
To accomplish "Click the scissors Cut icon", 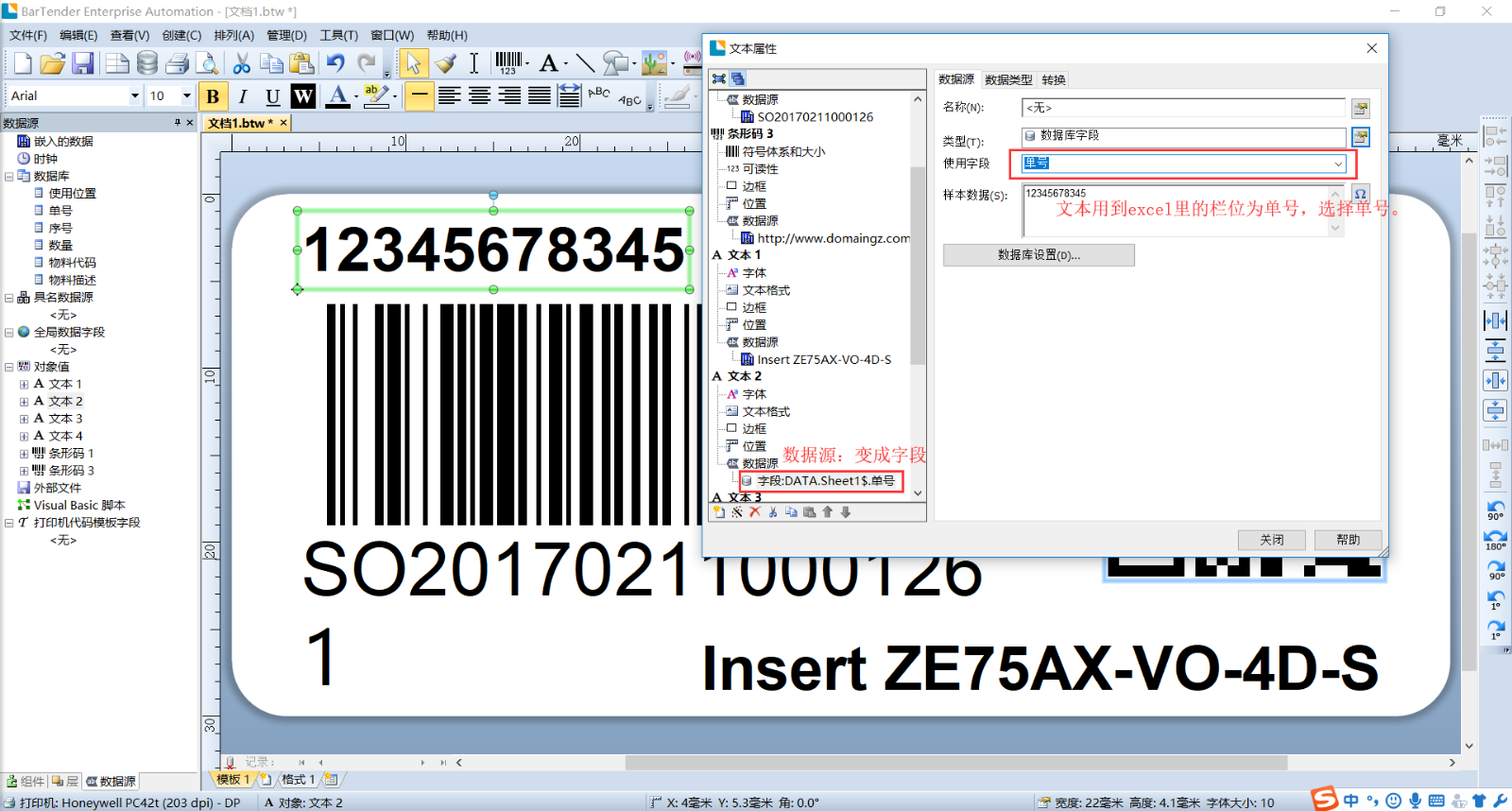I will pos(242,63).
